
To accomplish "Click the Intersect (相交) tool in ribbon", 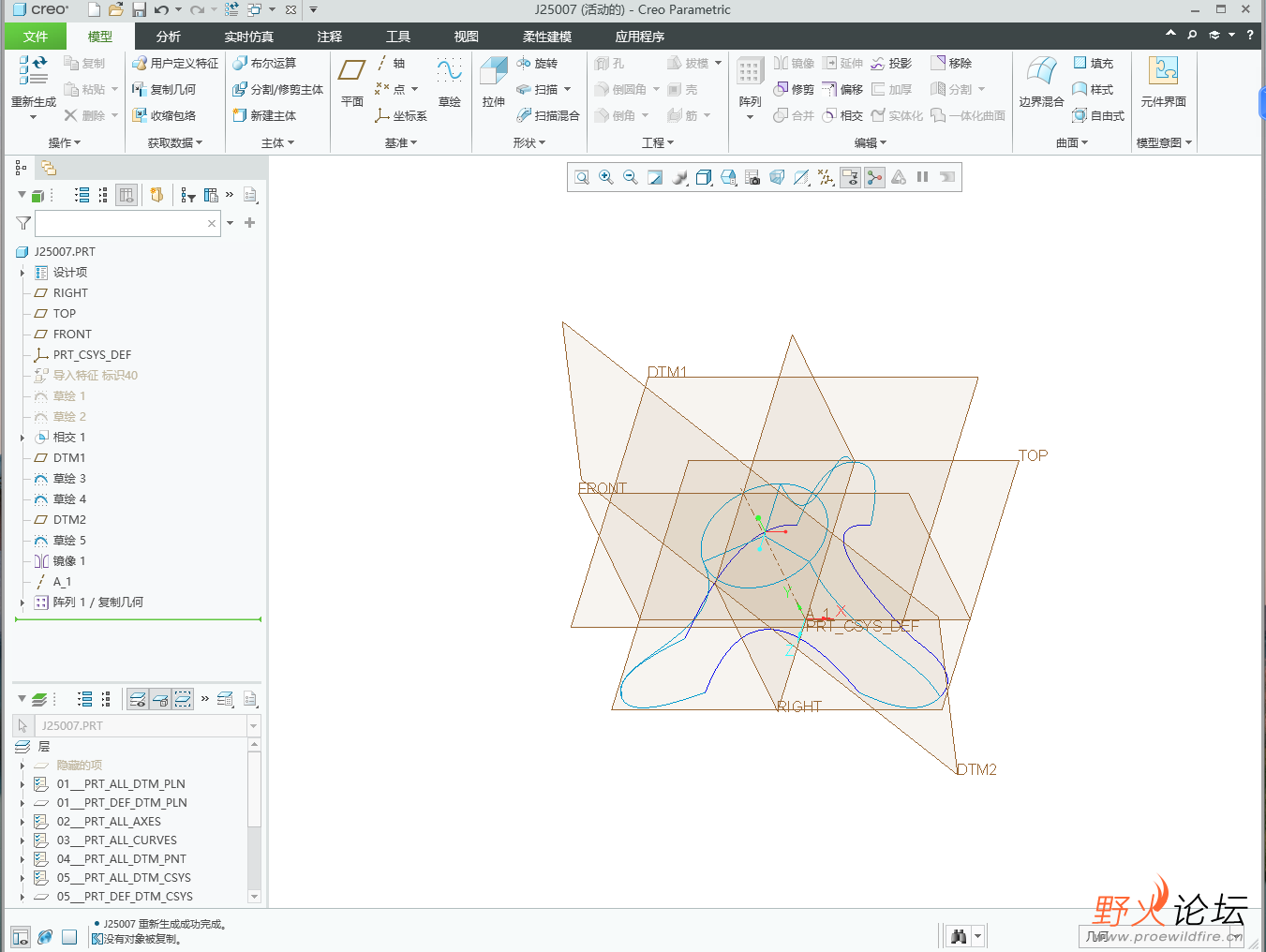I will (842, 115).
